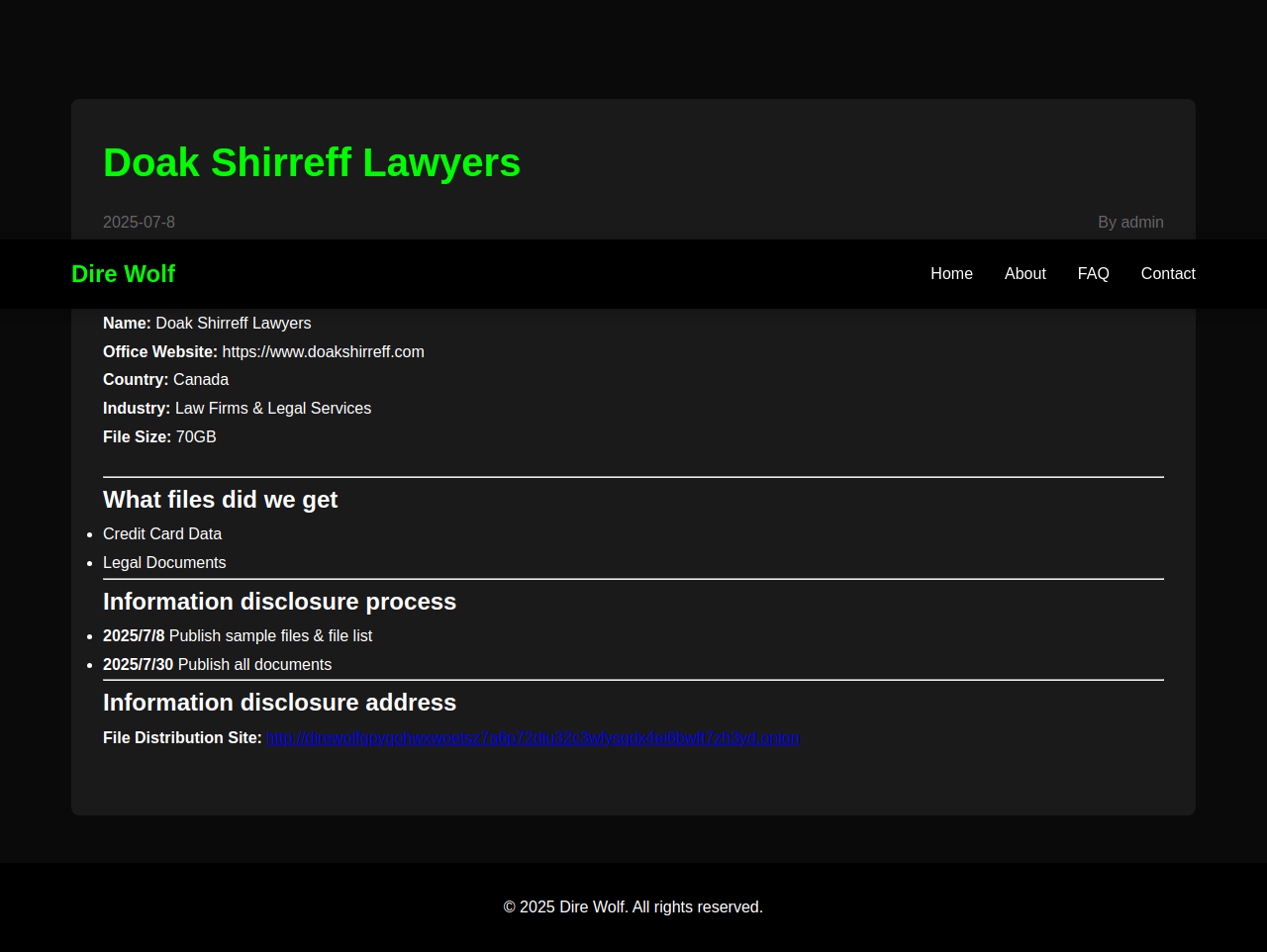Open the Home nav link
The height and width of the screenshot is (952, 1267).
(x=951, y=274)
